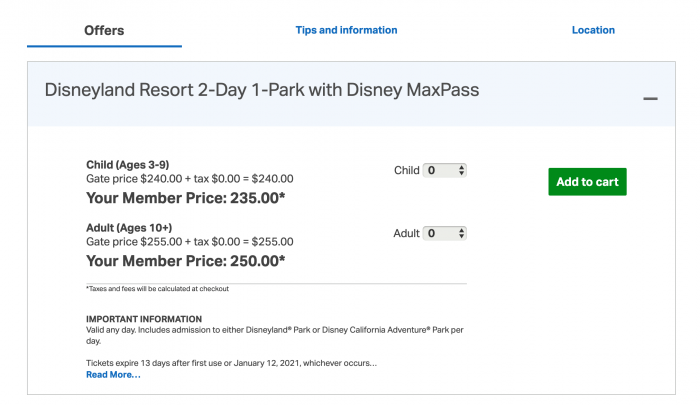Open the Child quantity dropdown
The height and width of the screenshot is (405, 700).
pyautogui.click(x=445, y=171)
